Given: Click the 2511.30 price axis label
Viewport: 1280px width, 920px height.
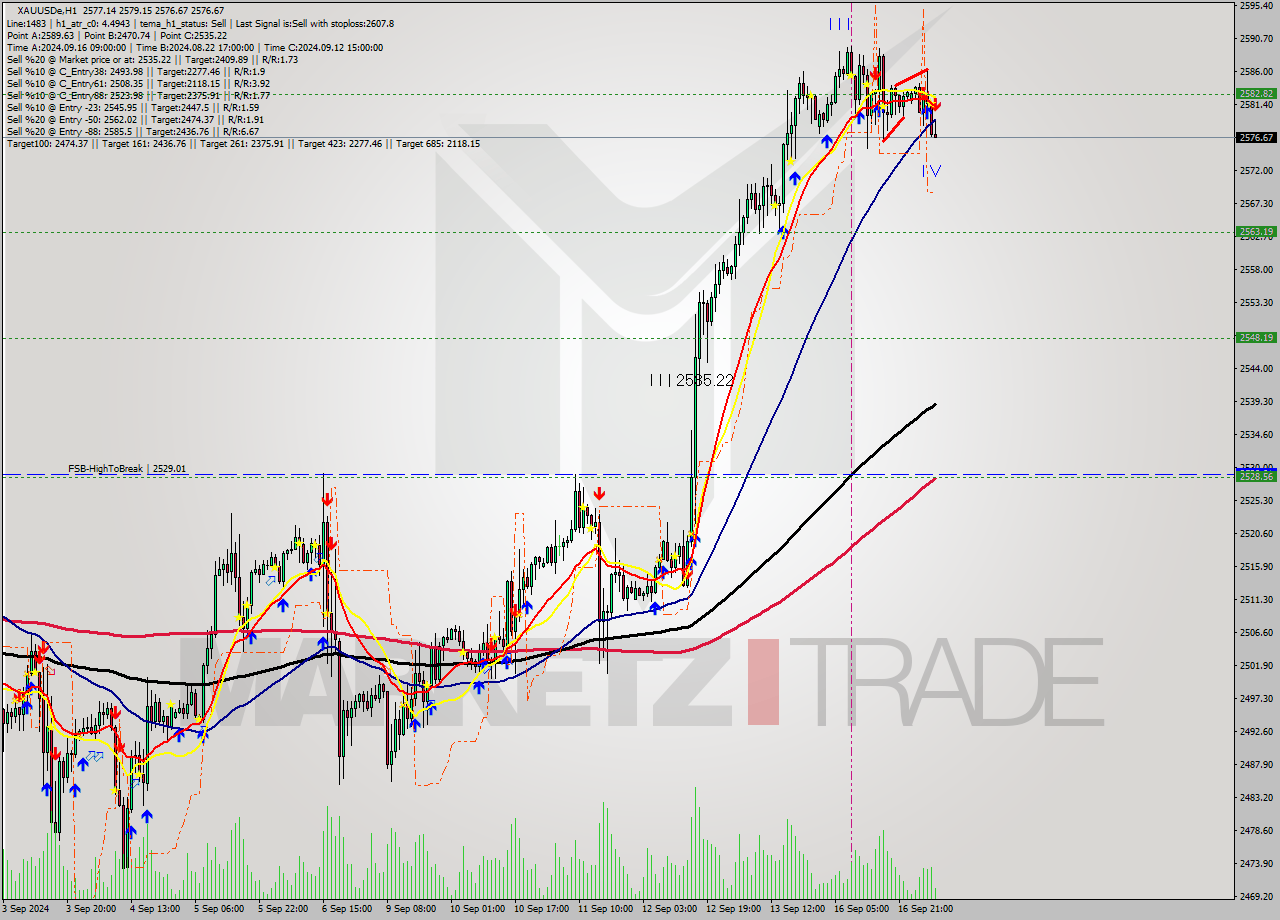Looking at the screenshot, I should pyautogui.click(x=1256, y=600).
